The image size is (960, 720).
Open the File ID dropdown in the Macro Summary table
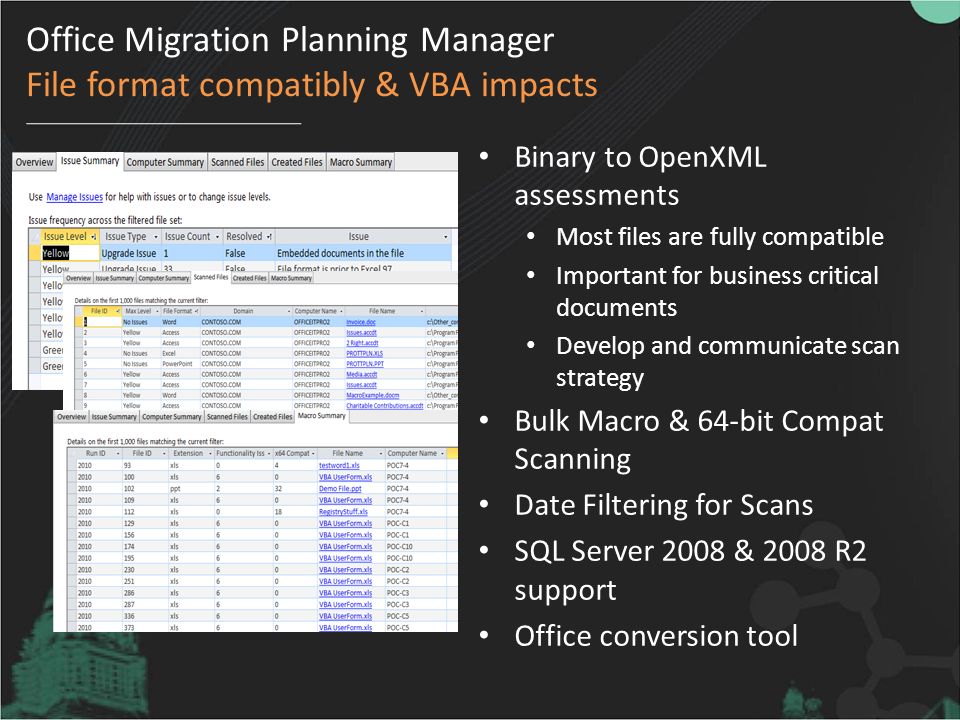pyautogui.click(x=164, y=454)
